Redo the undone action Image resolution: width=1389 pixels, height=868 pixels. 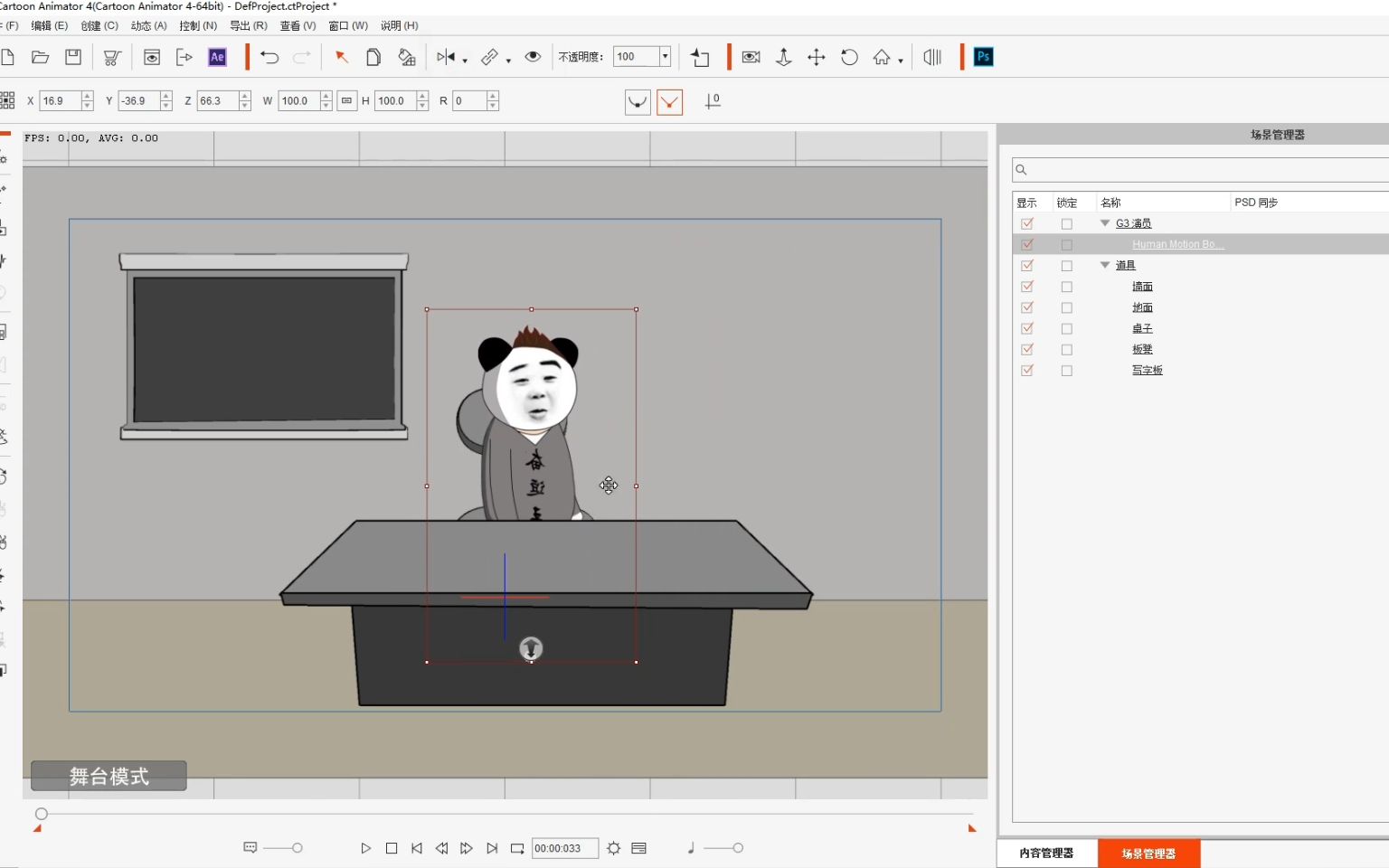point(302,57)
